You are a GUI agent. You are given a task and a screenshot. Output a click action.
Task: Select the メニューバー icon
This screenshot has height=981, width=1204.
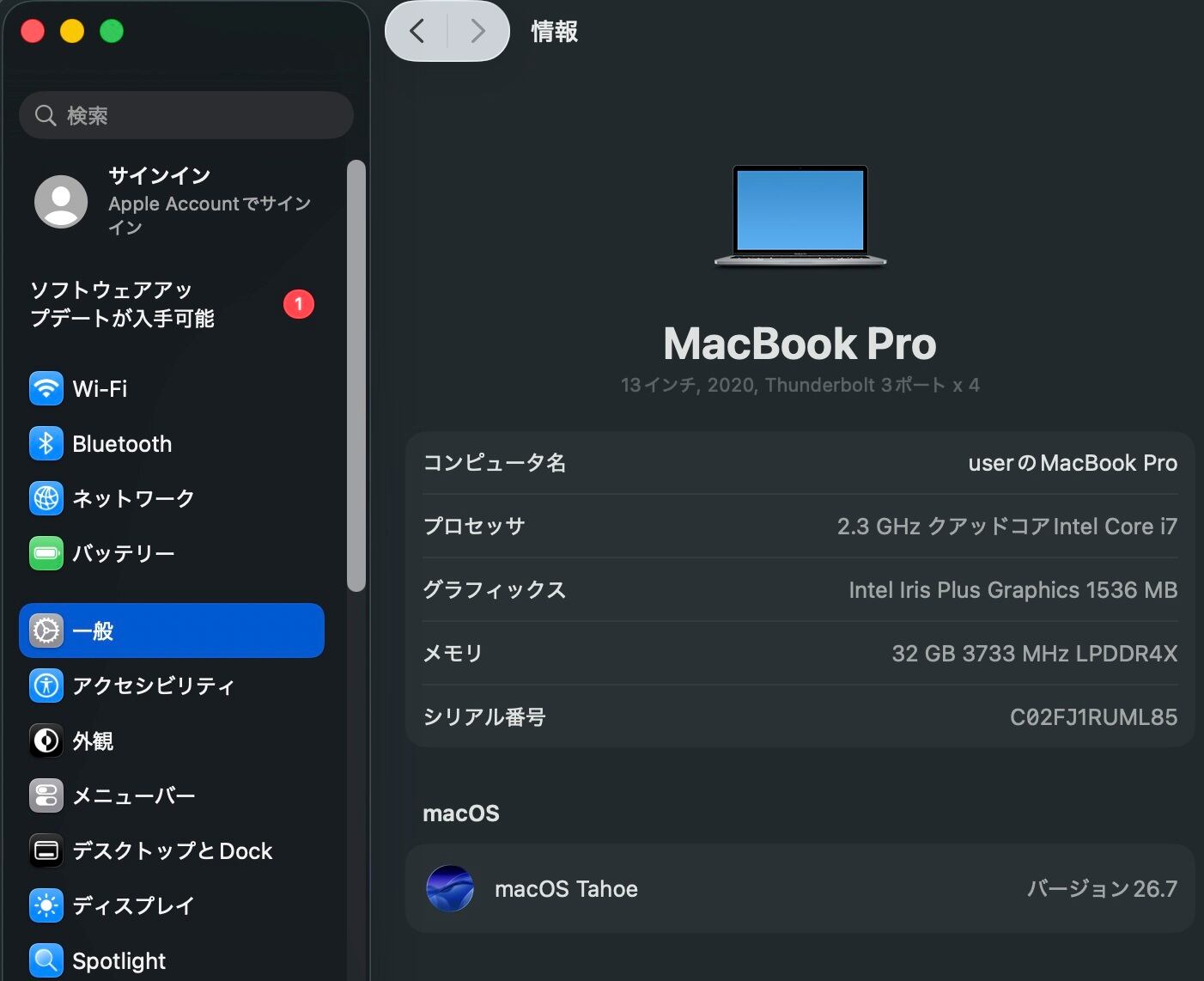(x=46, y=796)
